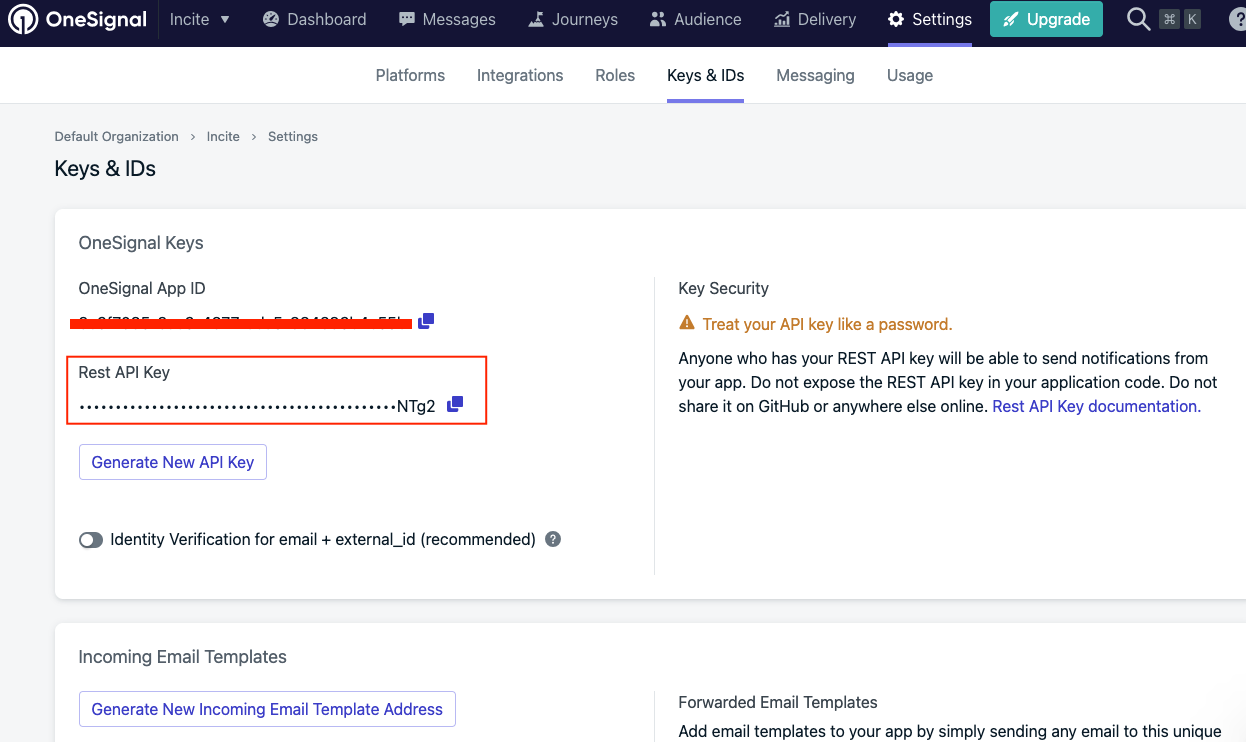Click Identity Verification help tooltip icon
Screen dimensions: 1246x742
[553, 539]
